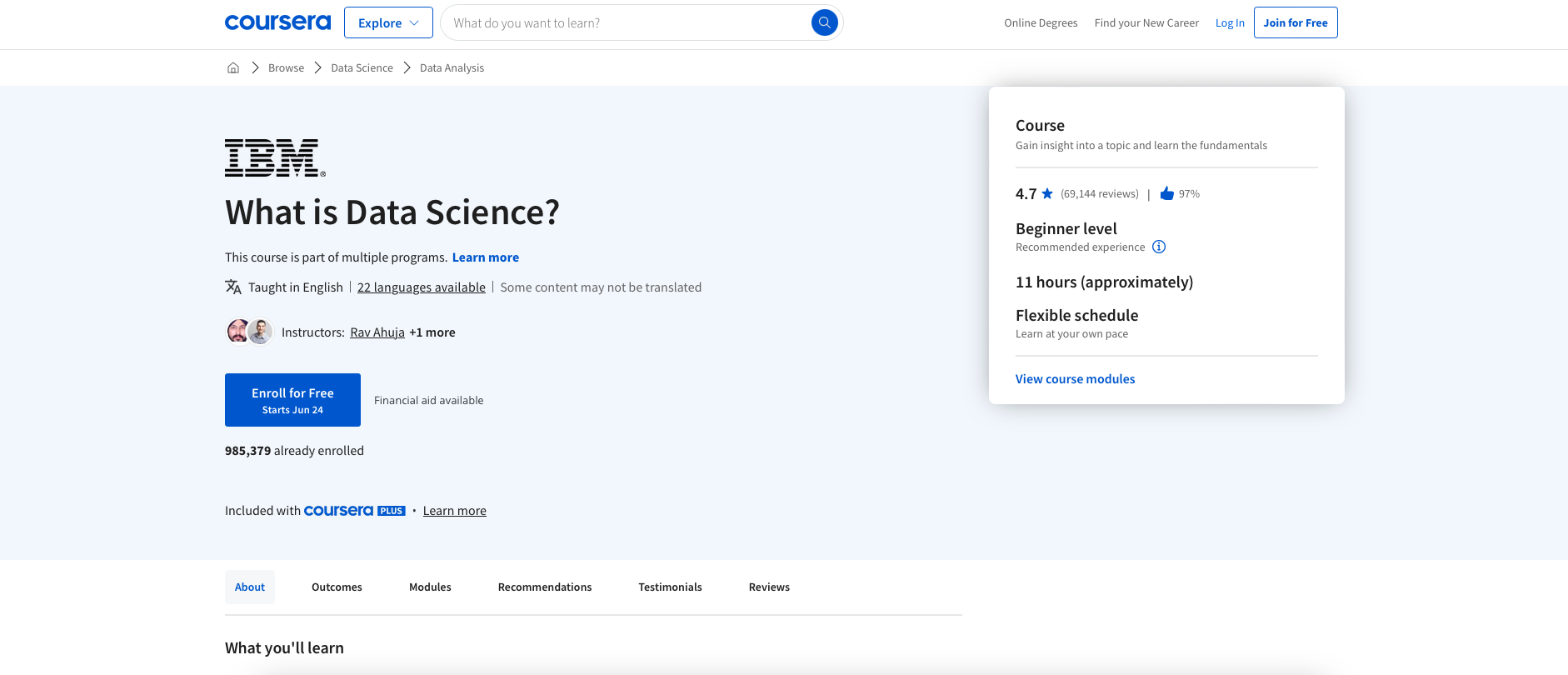Click the translation language icon

(x=233, y=287)
